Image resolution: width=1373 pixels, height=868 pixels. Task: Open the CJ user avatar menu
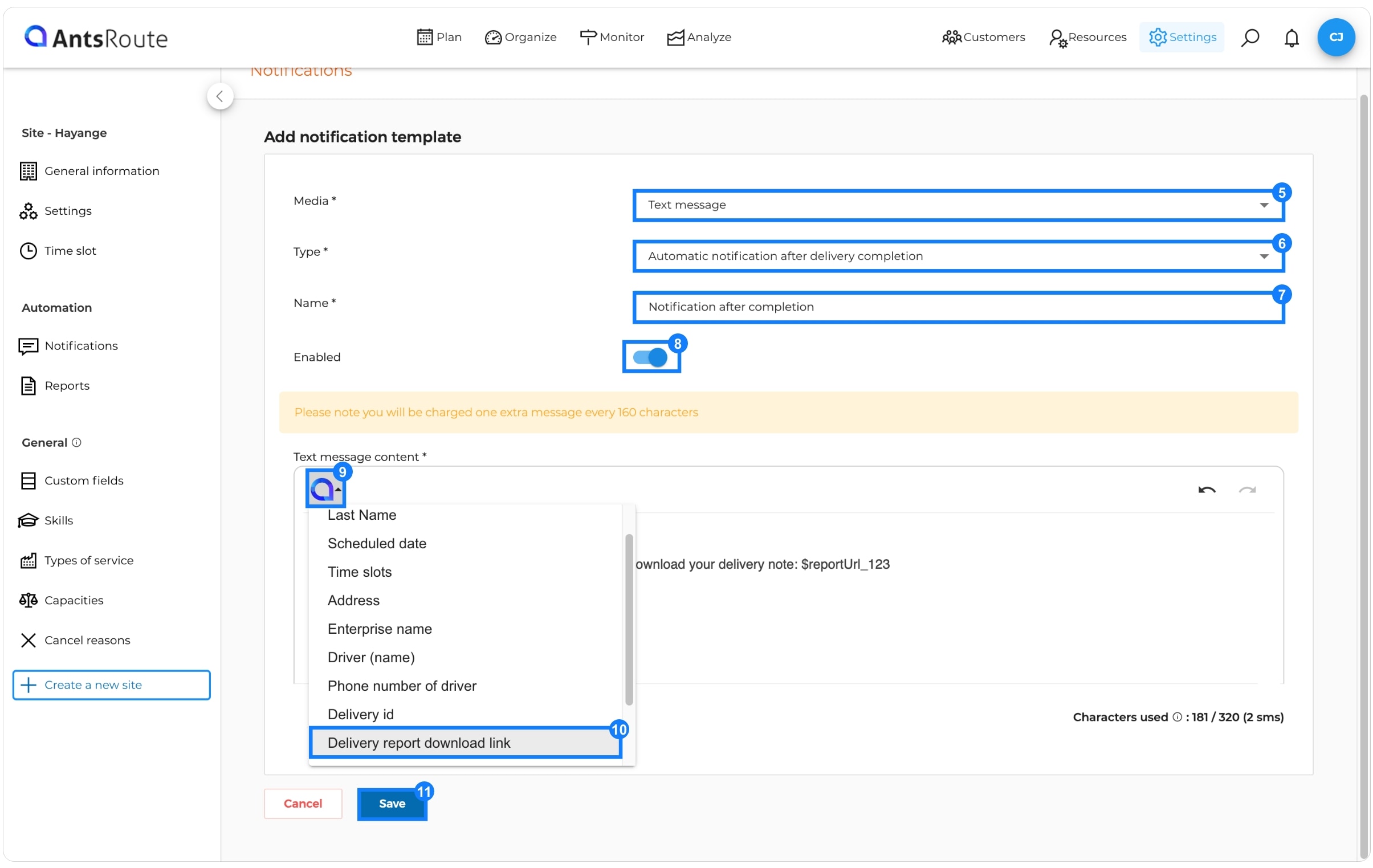coord(1336,37)
